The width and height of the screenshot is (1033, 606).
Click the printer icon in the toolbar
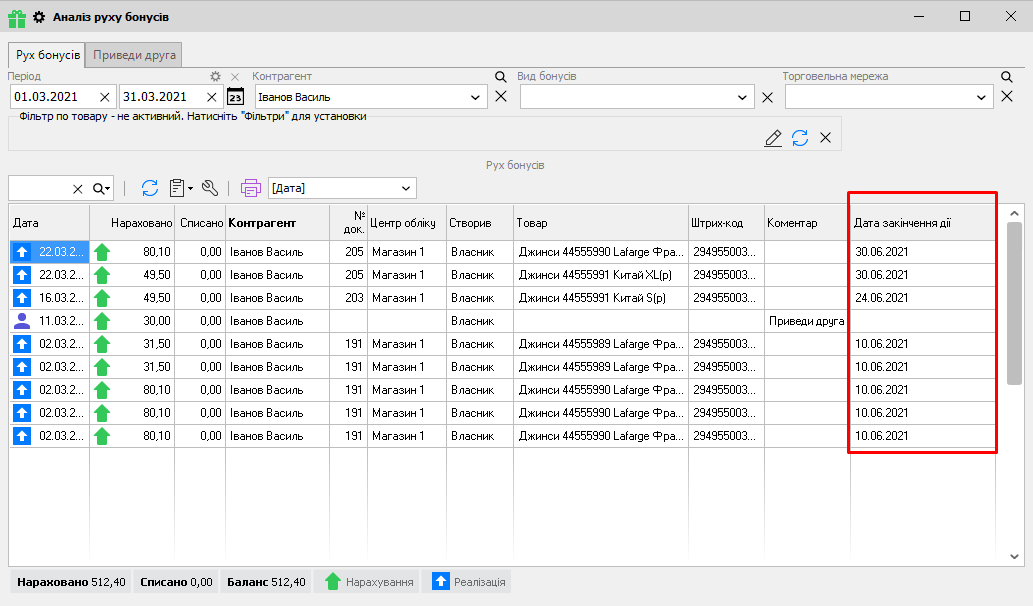(x=250, y=188)
